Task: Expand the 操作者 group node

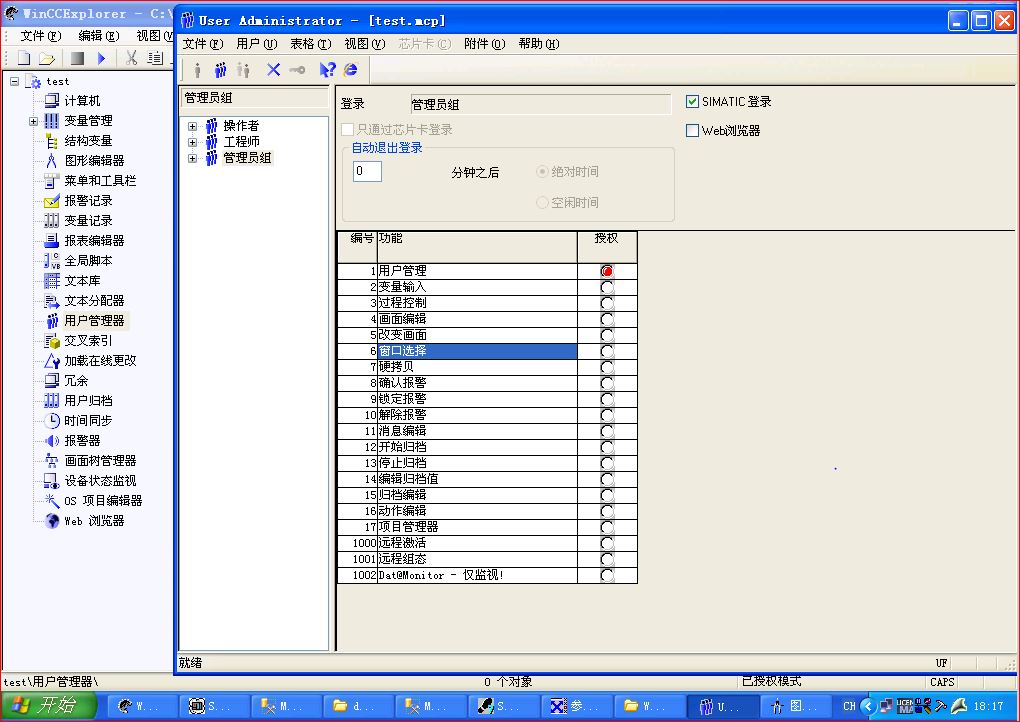Action: (x=193, y=126)
